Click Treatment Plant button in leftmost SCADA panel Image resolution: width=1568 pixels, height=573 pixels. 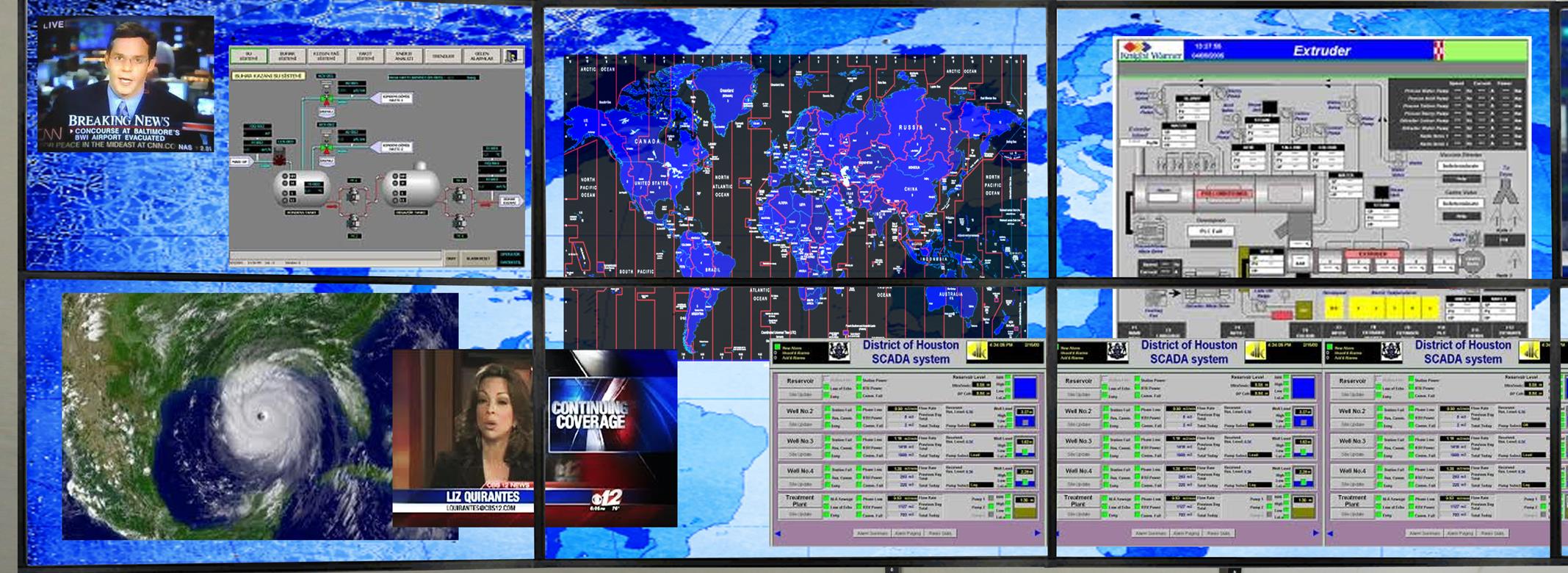[x=801, y=500]
